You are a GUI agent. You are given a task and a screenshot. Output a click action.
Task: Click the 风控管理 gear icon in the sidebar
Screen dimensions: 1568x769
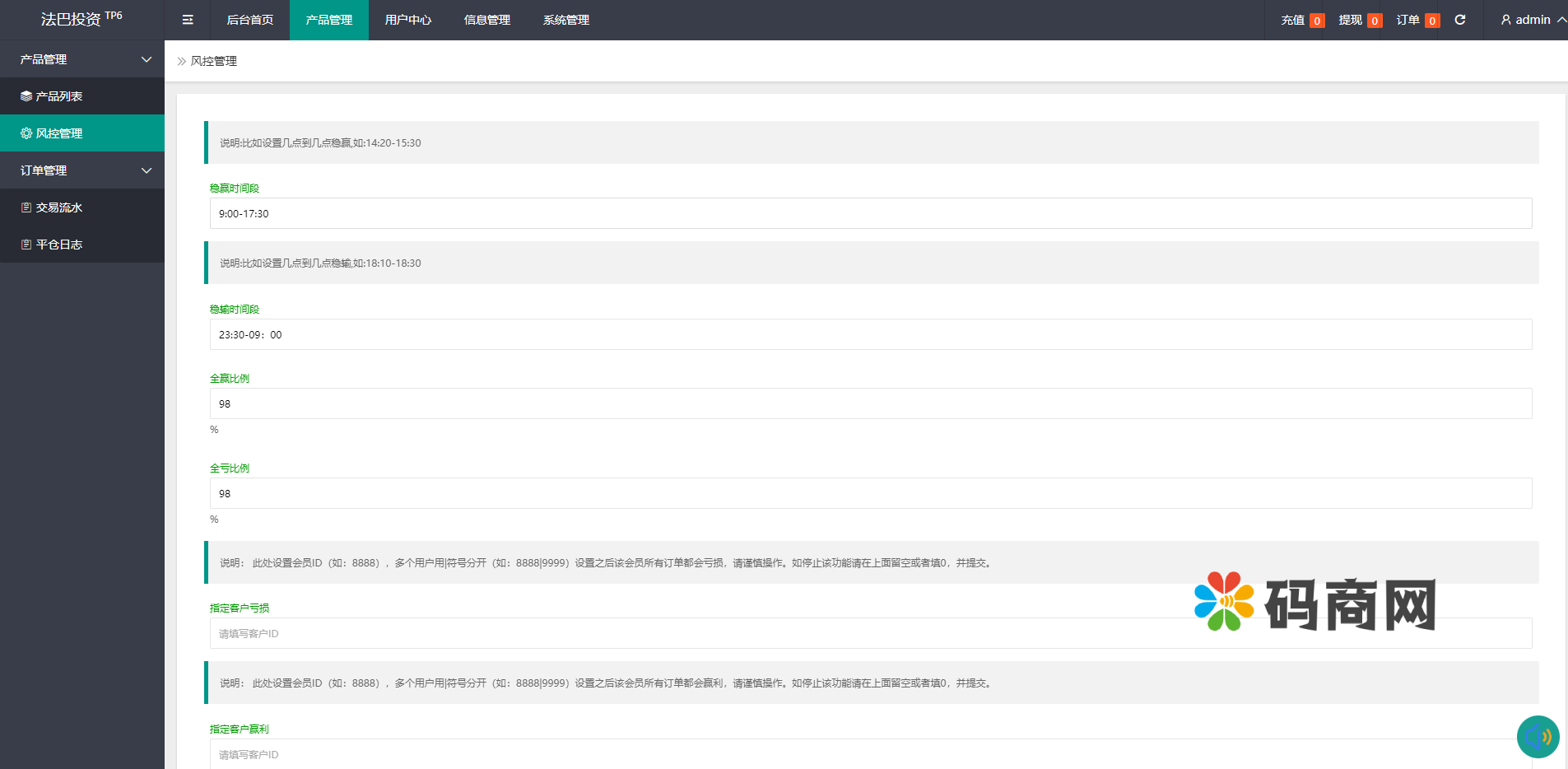tap(26, 133)
